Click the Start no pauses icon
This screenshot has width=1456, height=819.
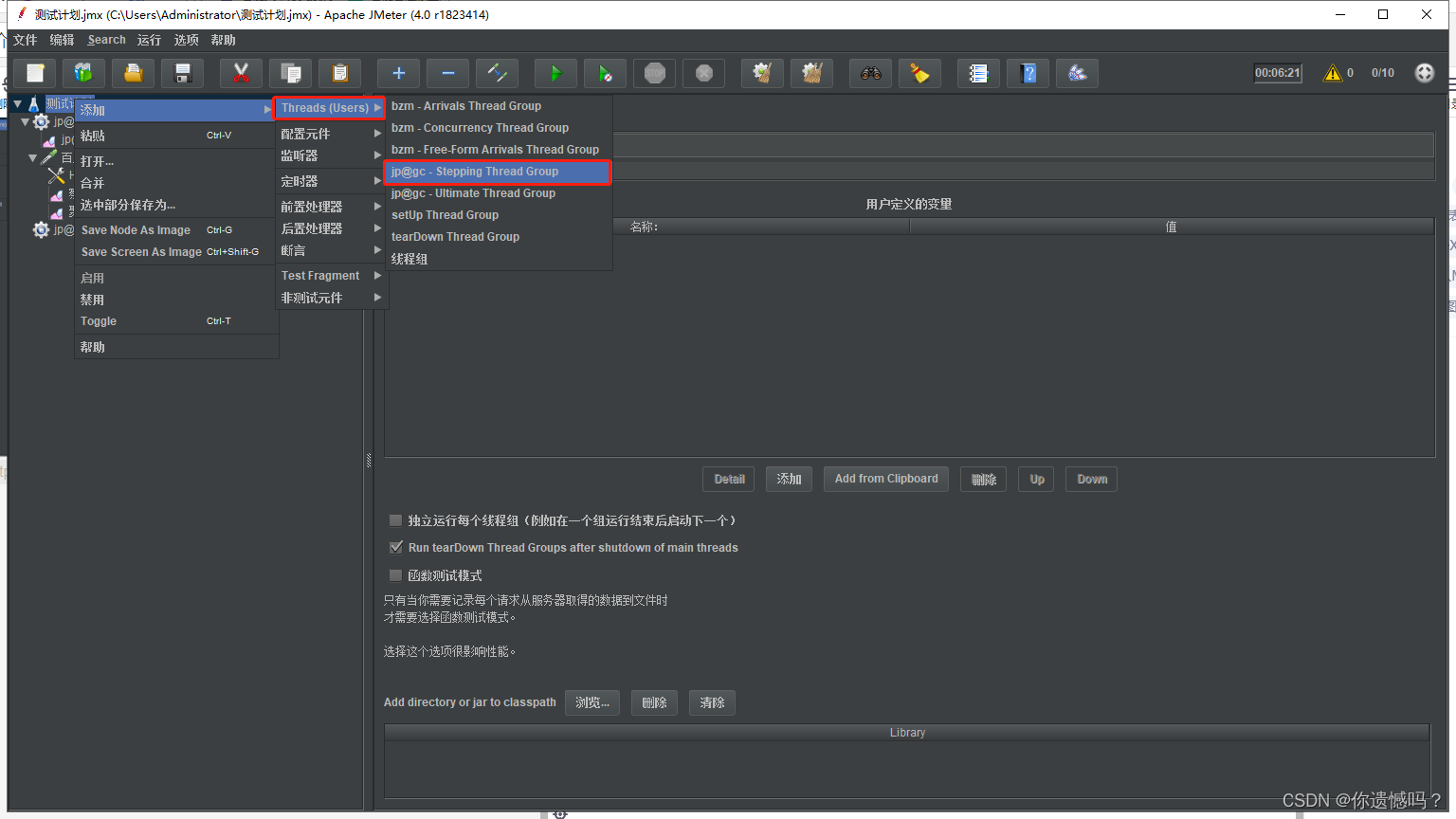(x=606, y=73)
